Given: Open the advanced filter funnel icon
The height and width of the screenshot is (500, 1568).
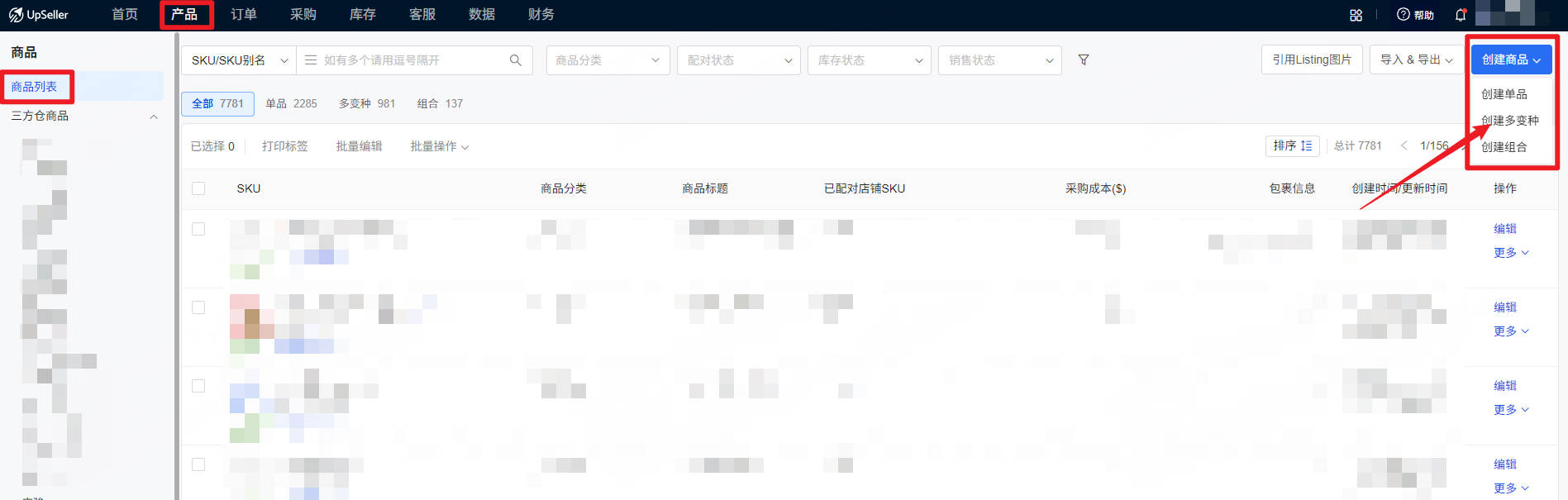Looking at the screenshot, I should tap(1084, 60).
